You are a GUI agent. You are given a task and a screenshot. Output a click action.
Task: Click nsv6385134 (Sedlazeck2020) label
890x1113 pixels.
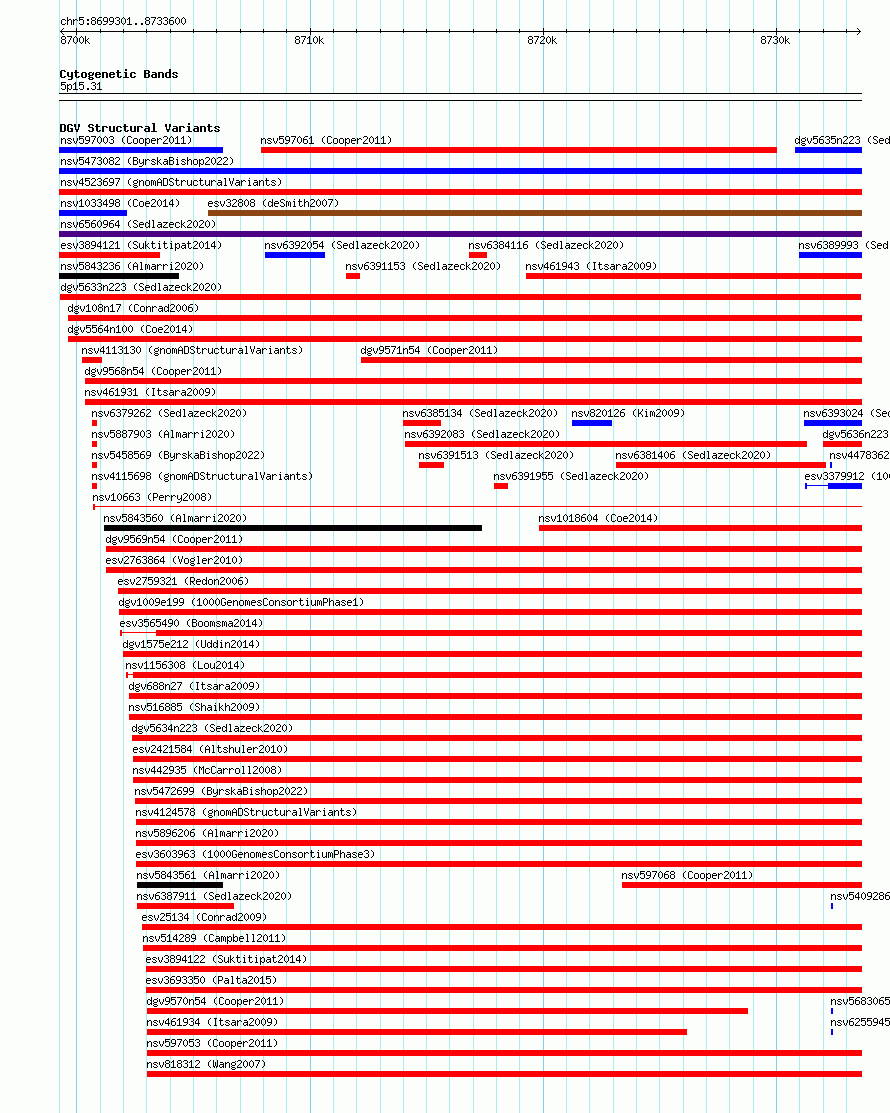pos(480,413)
